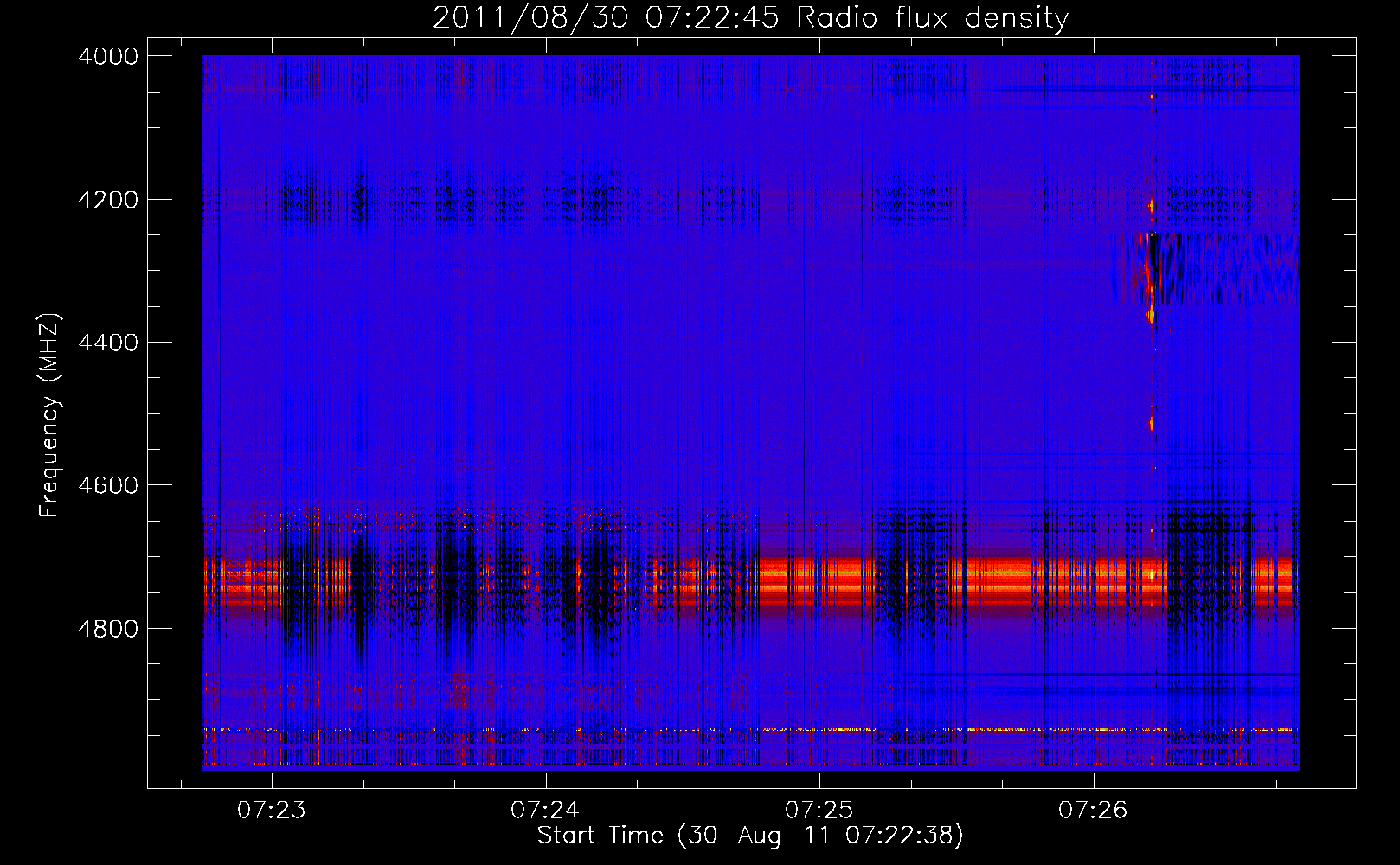This screenshot has height=865, width=1400.
Task: Click the striped burst patch near 4300 MHz
Action: click(1205, 268)
